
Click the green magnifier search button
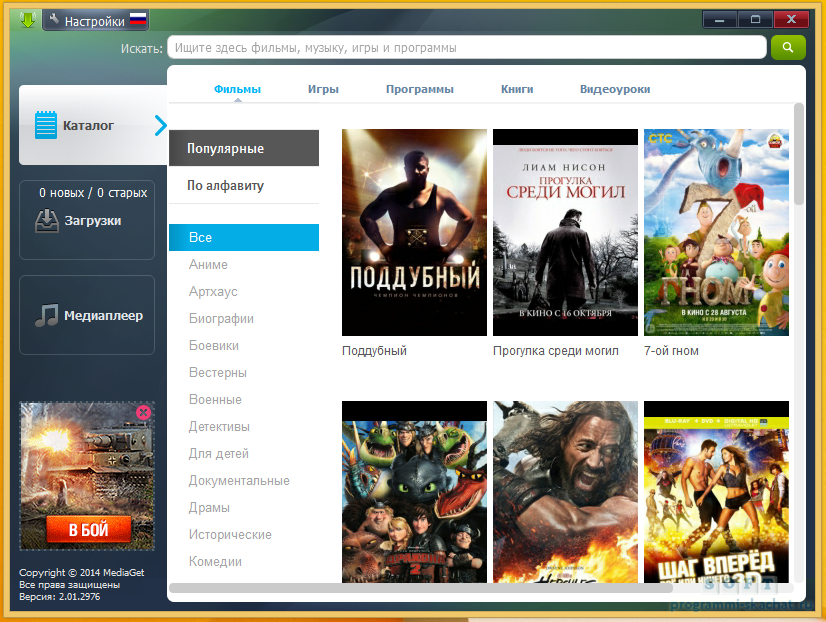[788, 47]
